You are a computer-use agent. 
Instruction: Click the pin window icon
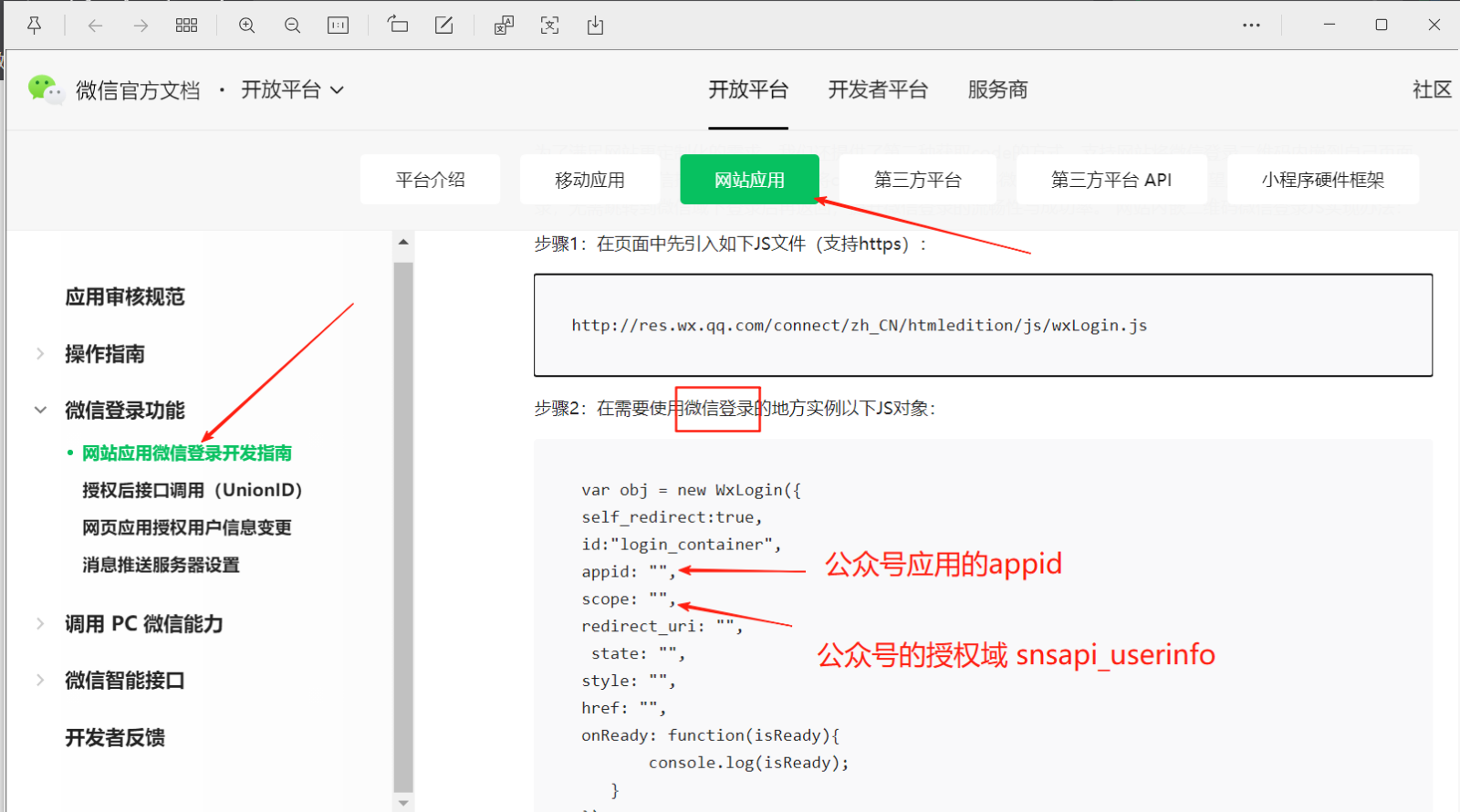[x=34, y=26]
